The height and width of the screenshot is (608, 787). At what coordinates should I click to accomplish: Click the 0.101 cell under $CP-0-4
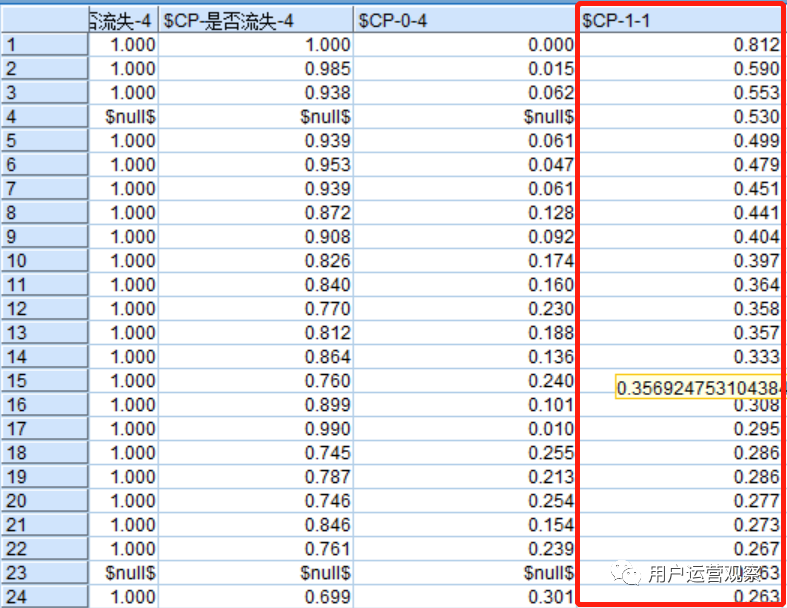[465, 405]
